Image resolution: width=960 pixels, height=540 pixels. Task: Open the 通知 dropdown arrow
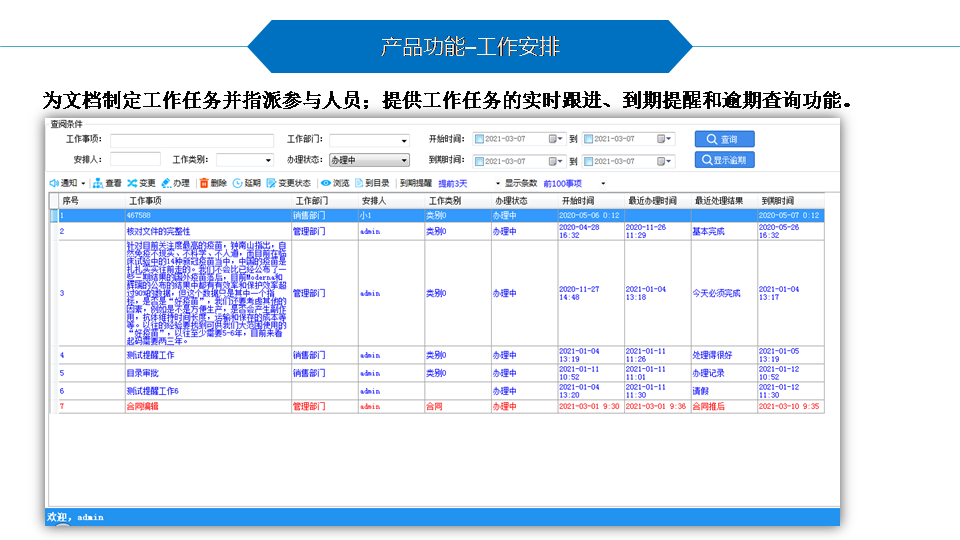click(x=83, y=184)
